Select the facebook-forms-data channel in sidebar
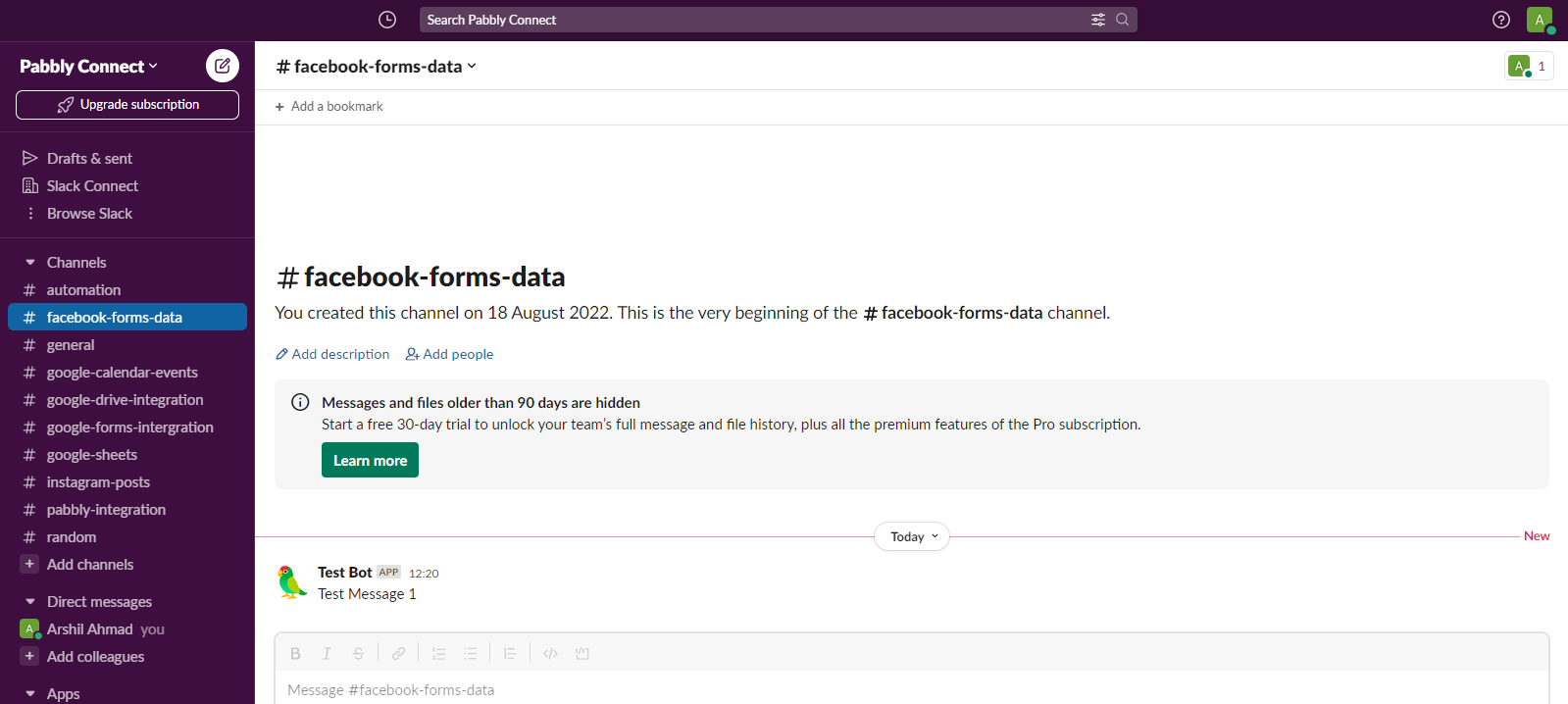This screenshot has height=704, width=1568. [127, 317]
